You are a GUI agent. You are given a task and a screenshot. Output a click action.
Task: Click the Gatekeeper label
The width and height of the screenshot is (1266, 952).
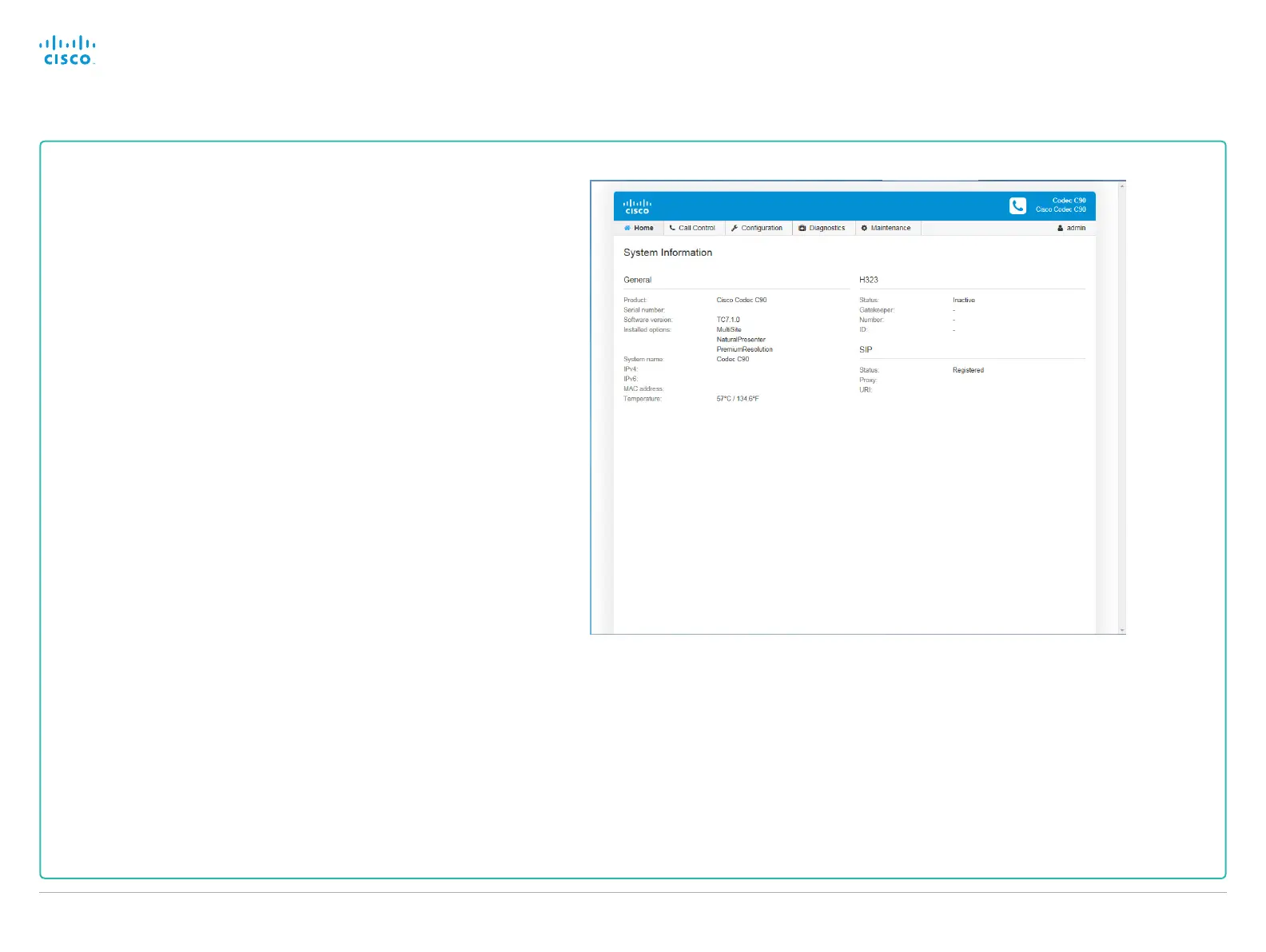(877, 310)
